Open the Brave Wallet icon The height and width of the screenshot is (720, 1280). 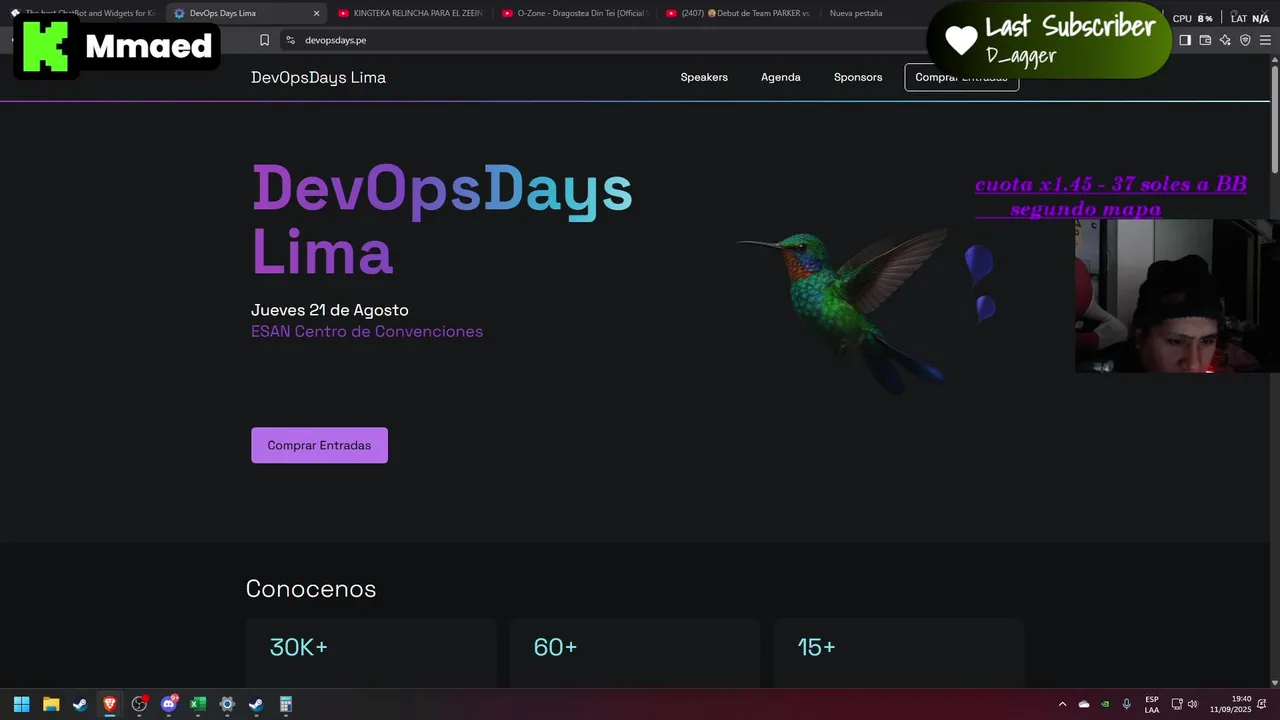1205,40
